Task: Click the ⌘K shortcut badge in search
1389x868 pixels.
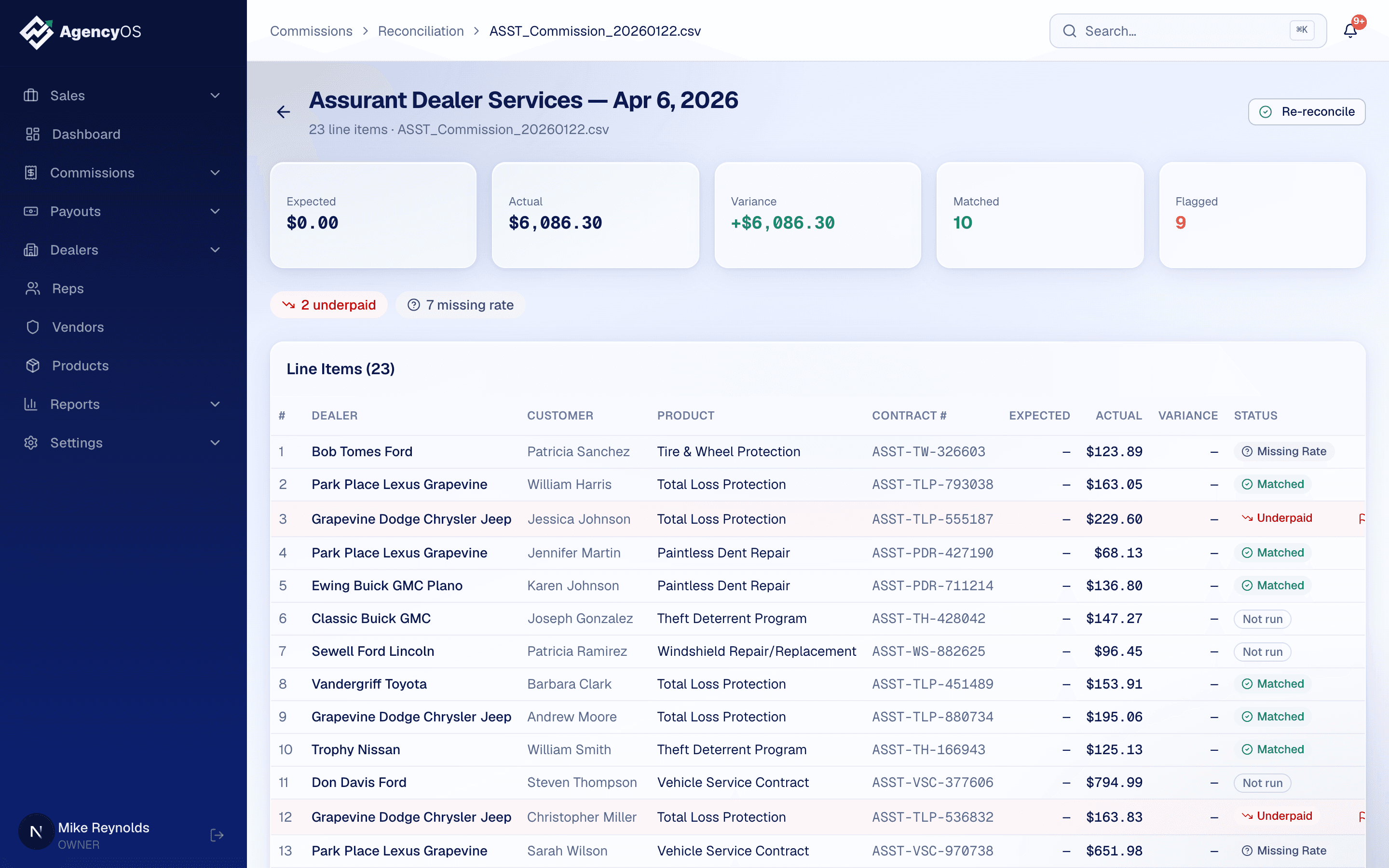Action: pos(1302,30)
